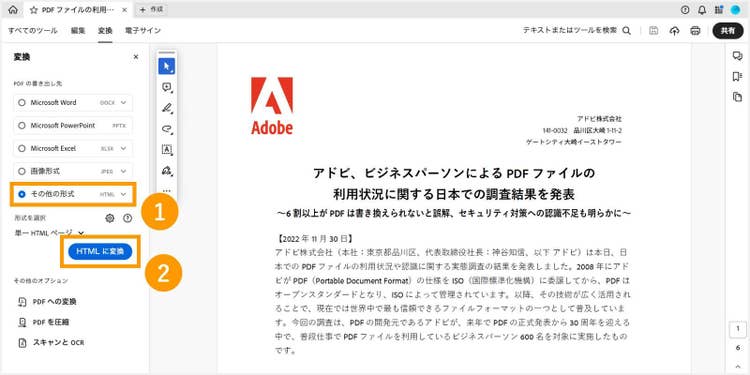Click the save file icon
Image resolution: width=750 pixels, height=375 pixels.
pyautogui.click(x=653, y=31)
